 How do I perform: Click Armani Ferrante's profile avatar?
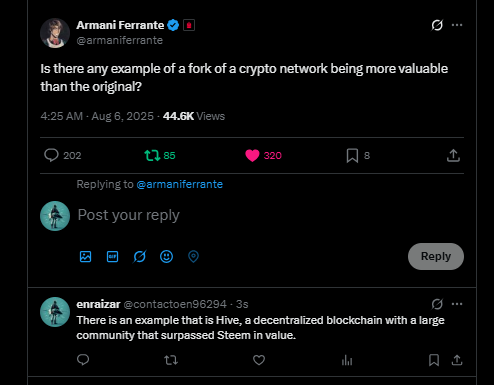55,33
